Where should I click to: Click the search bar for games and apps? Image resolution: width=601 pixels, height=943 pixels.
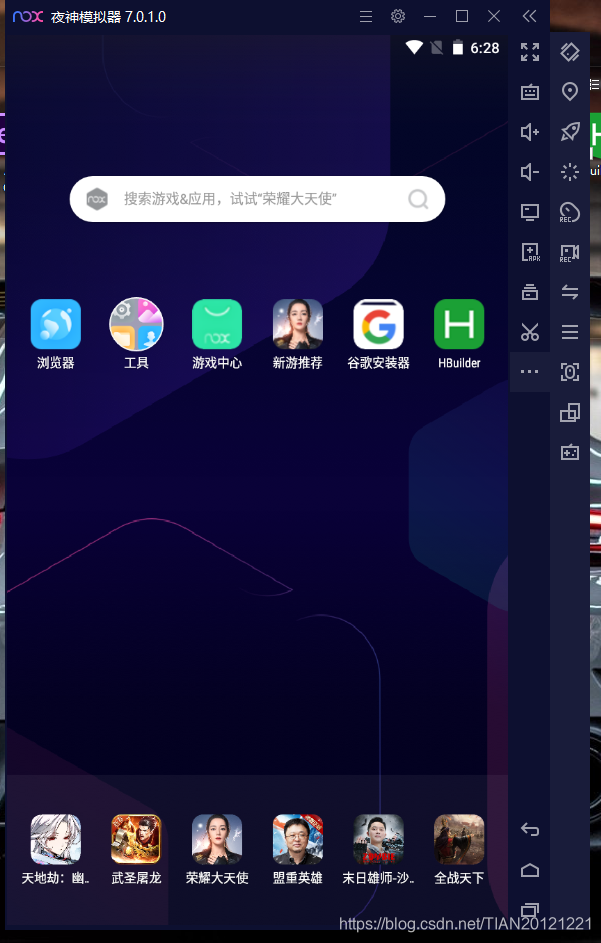(x=257, y=199)
